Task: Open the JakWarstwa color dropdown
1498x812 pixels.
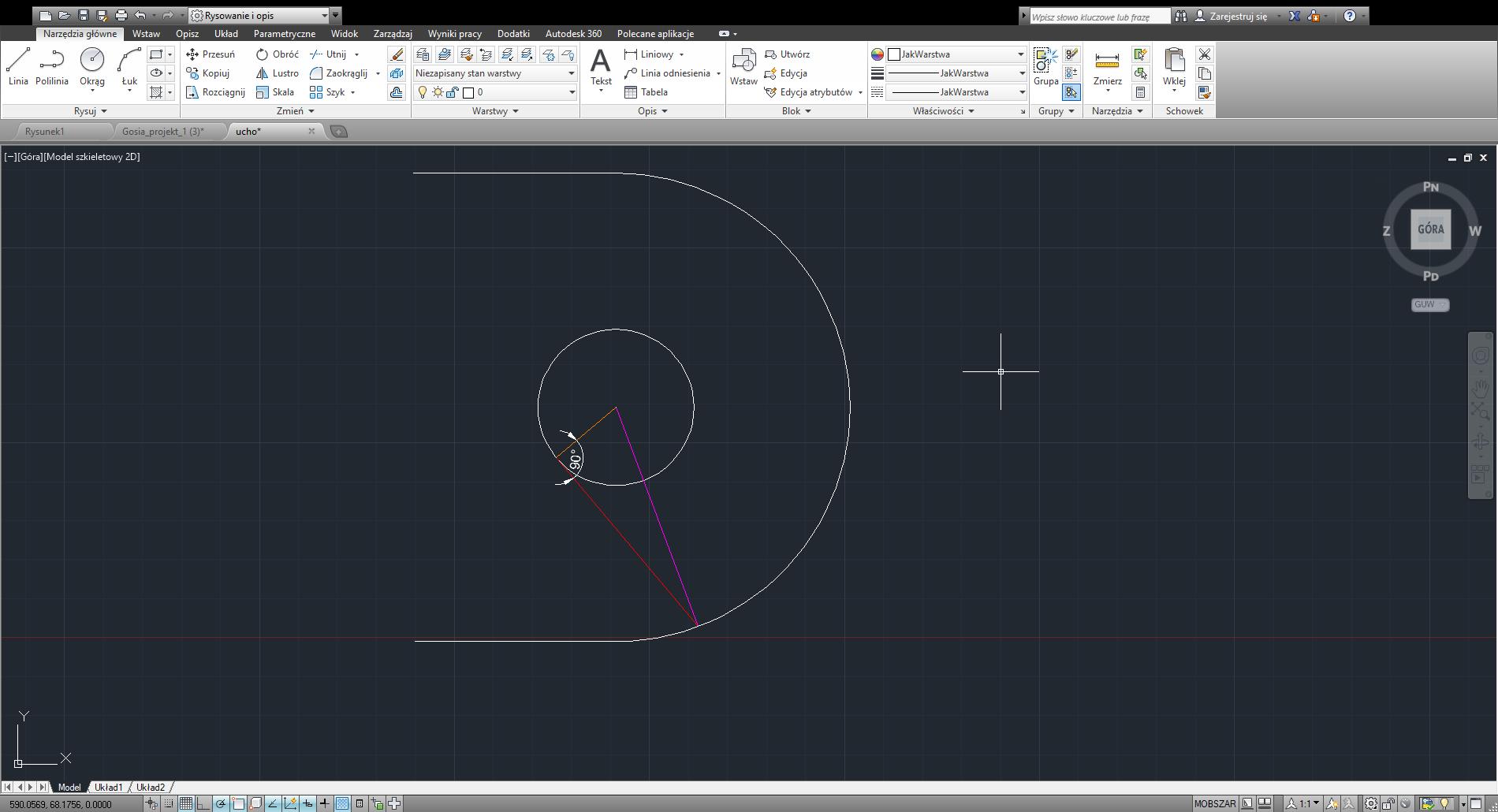Action: [x=956, y=54]
